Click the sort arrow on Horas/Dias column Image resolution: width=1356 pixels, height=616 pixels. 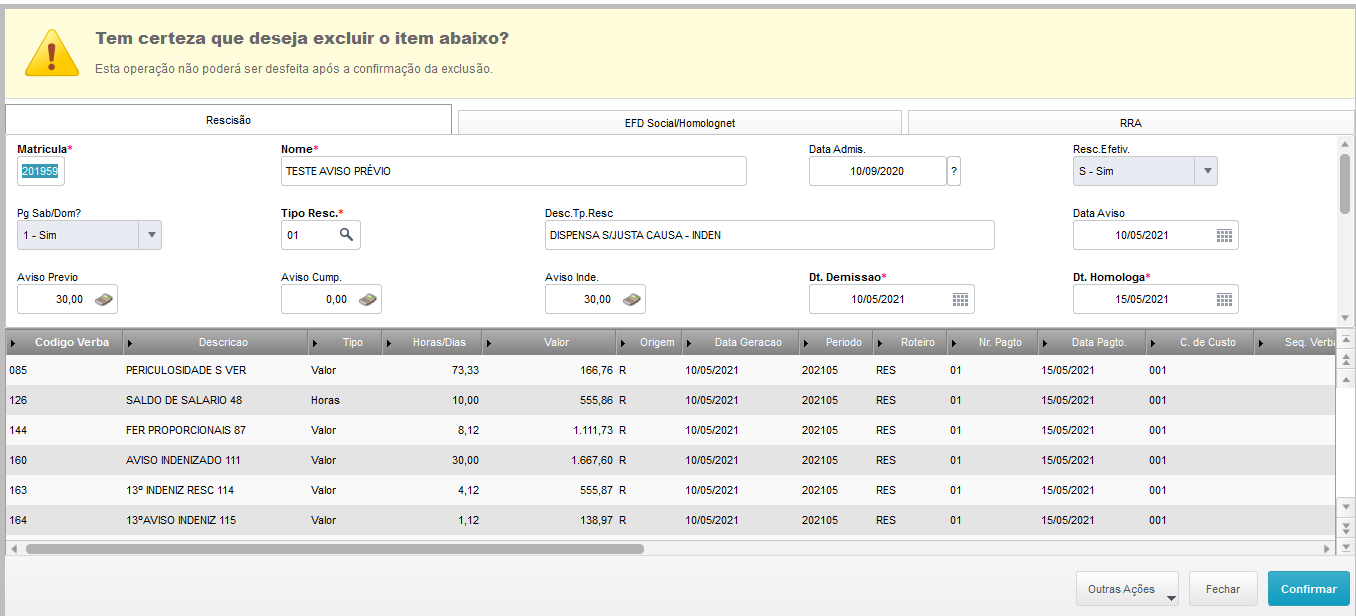388,343
